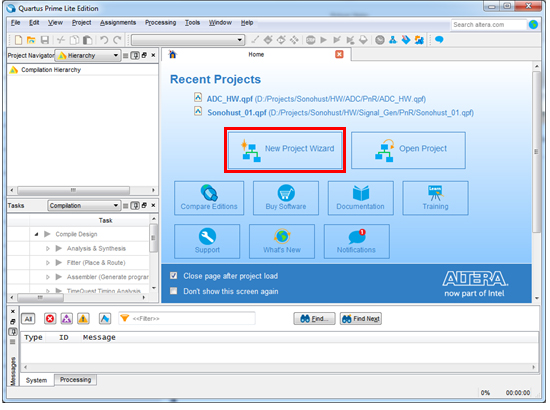Click the yellow warning filter icon

coord(83,318)
